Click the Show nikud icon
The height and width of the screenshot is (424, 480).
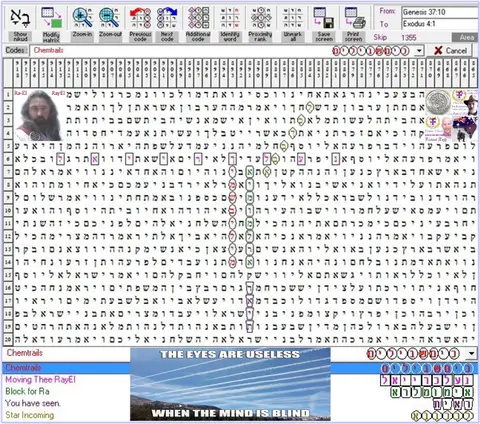(20, 18)
